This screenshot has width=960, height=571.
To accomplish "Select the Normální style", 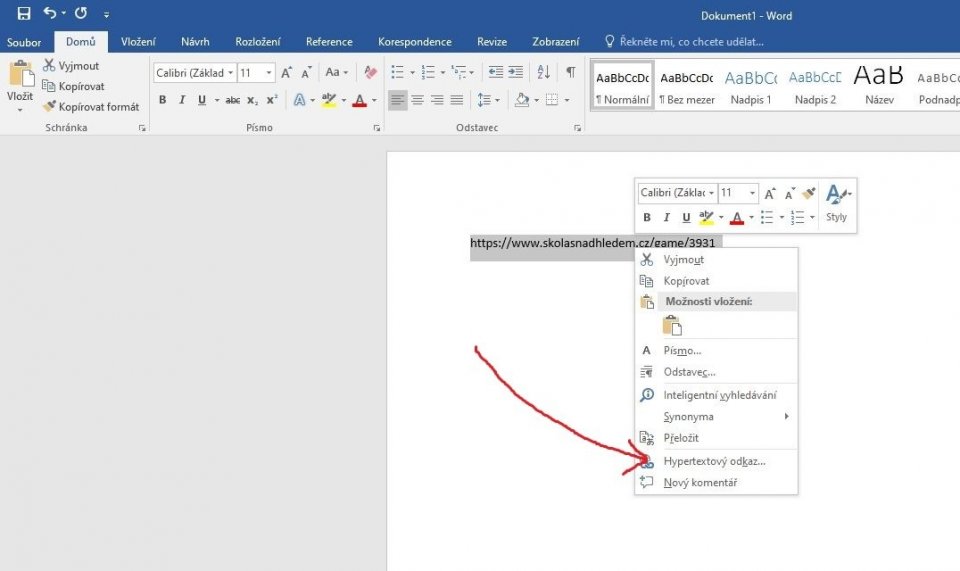I will pyautogui.click(x=622, y=86).
